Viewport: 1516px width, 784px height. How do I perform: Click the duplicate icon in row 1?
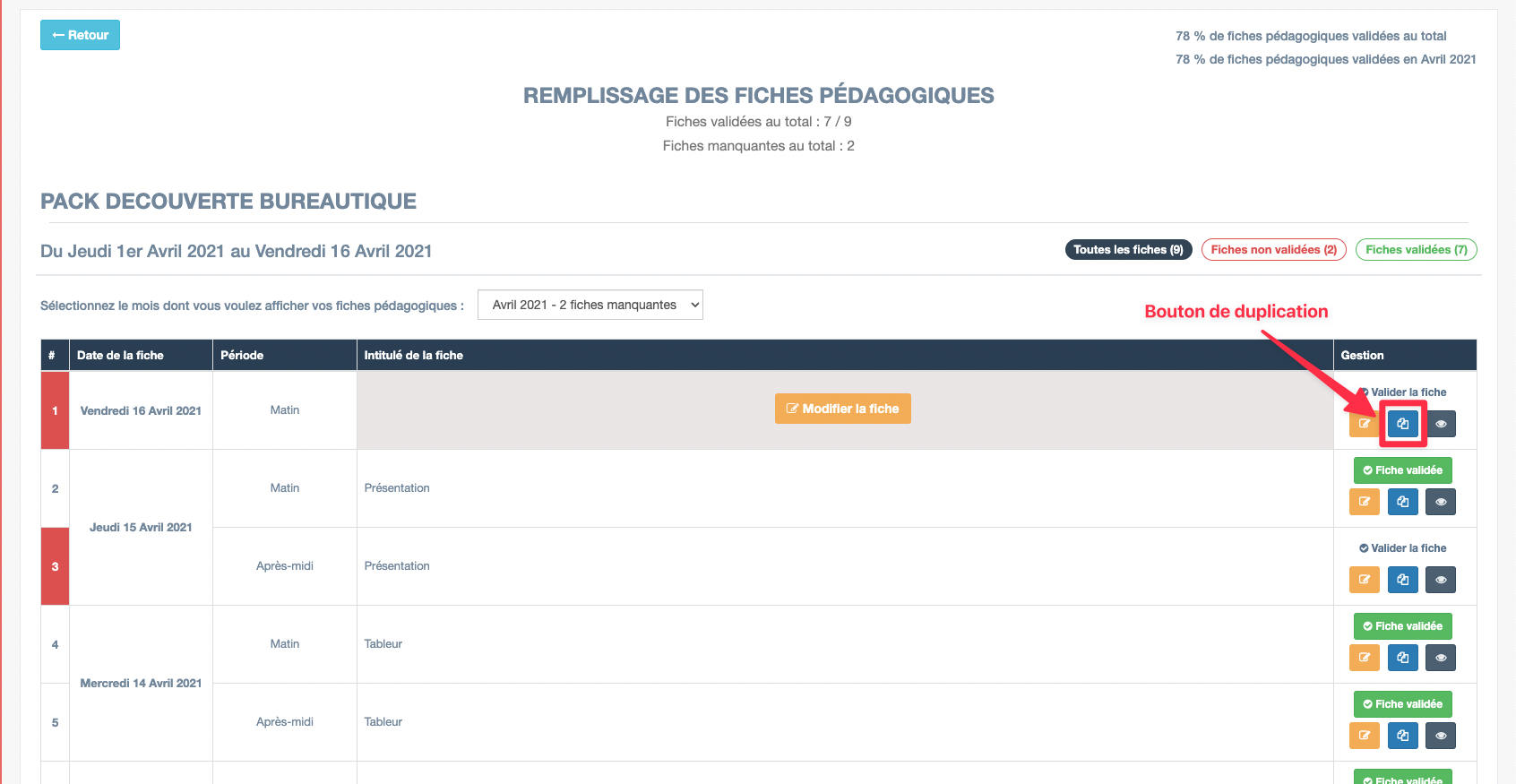click(1402, 424)
